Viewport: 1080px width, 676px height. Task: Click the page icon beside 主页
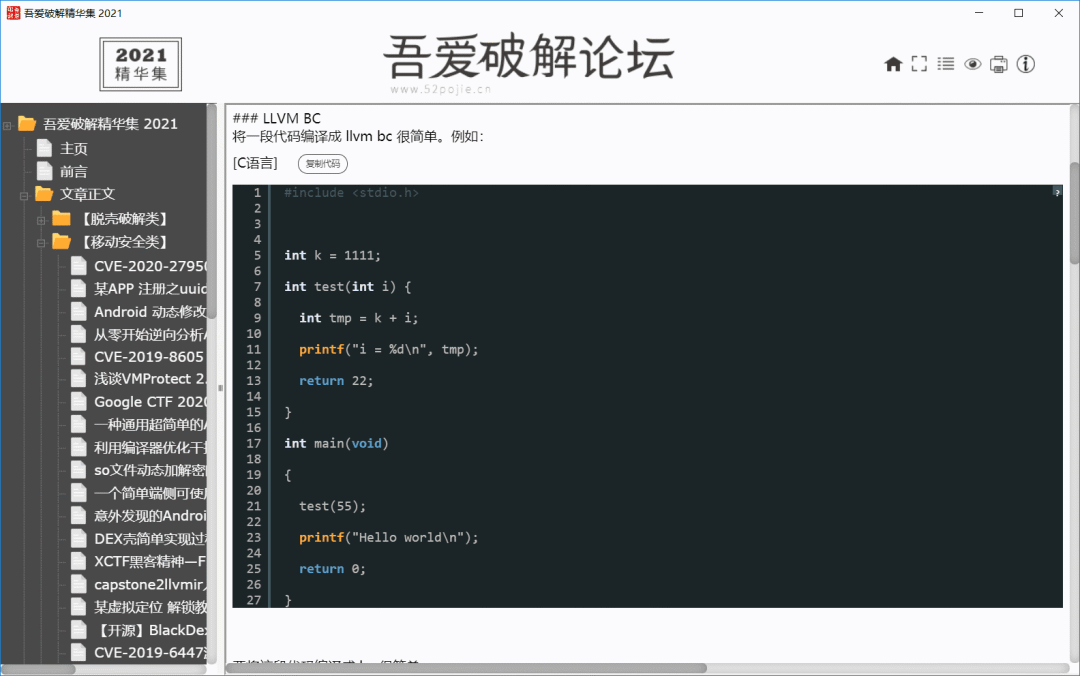pyautogui.click(x=44, y=148)
